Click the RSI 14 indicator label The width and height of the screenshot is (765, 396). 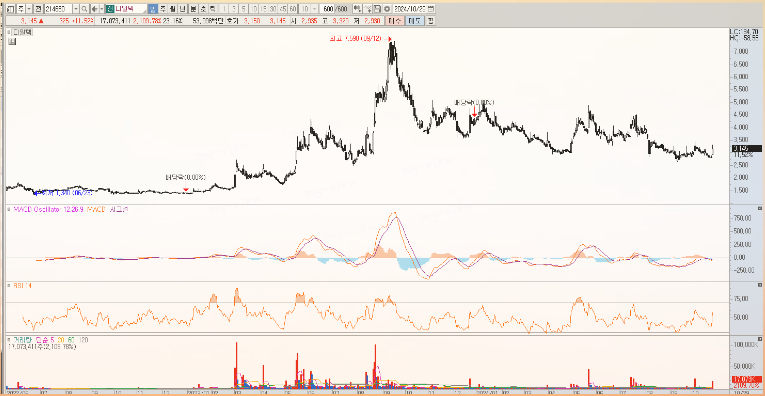click(22, 286)
